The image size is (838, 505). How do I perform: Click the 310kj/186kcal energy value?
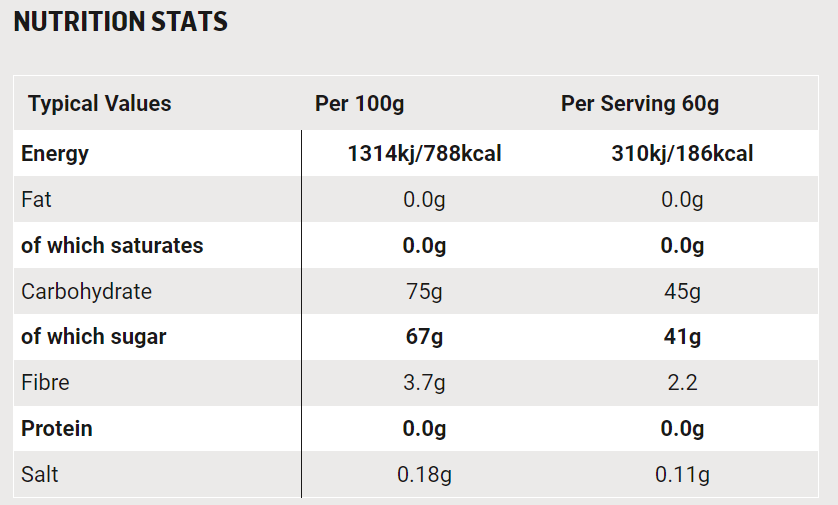click(682, 154)
